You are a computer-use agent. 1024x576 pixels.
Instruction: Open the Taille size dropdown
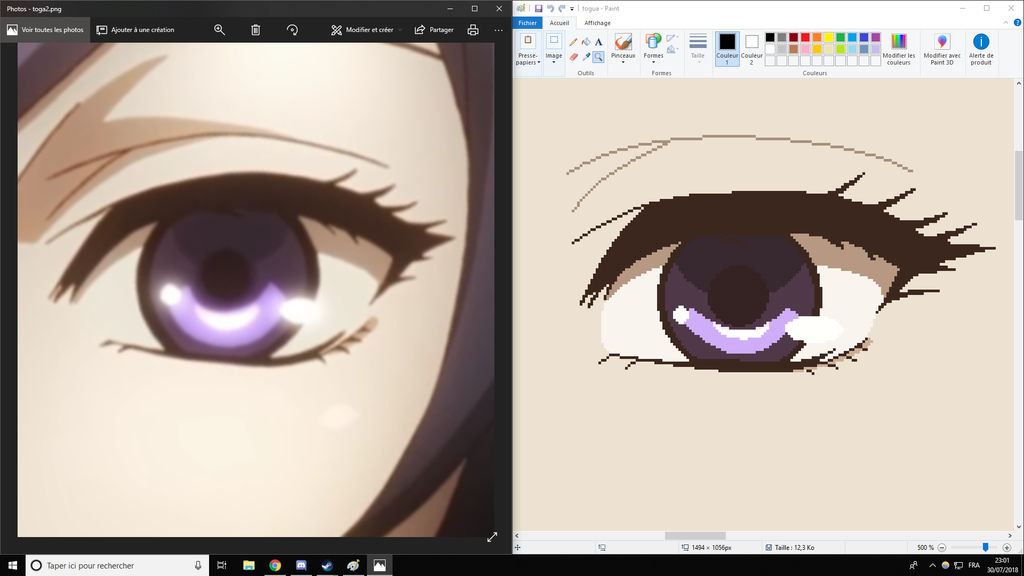(x=697, y=48)
